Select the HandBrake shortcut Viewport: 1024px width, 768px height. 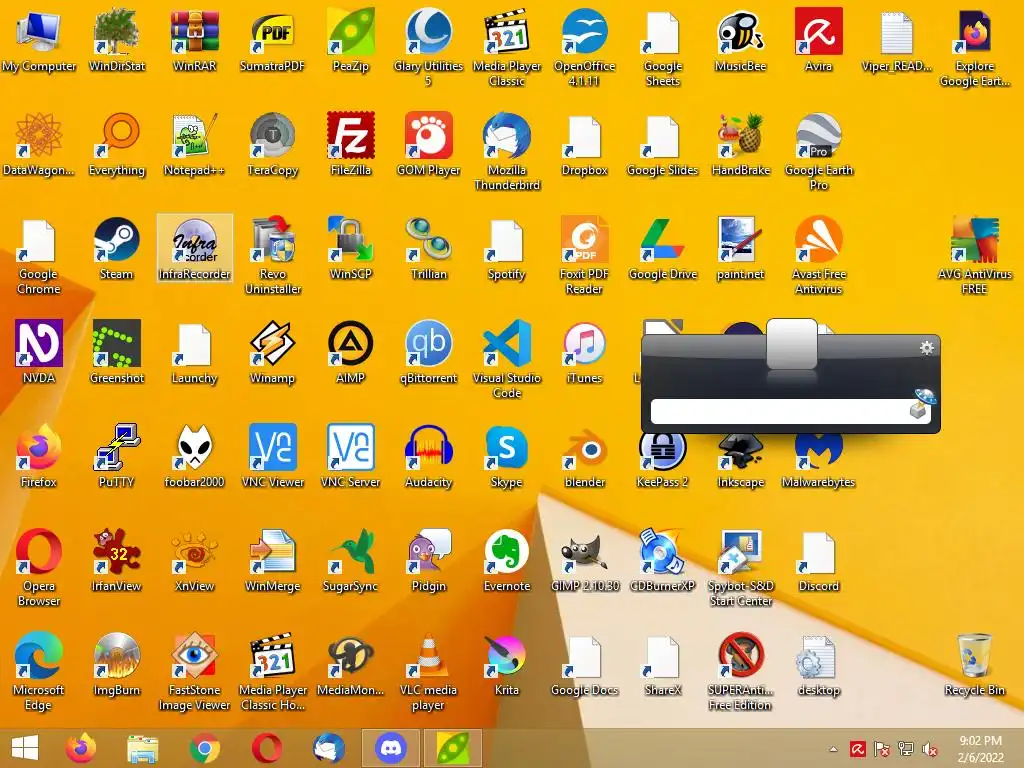pyautogui.click(x=741, y=145)
